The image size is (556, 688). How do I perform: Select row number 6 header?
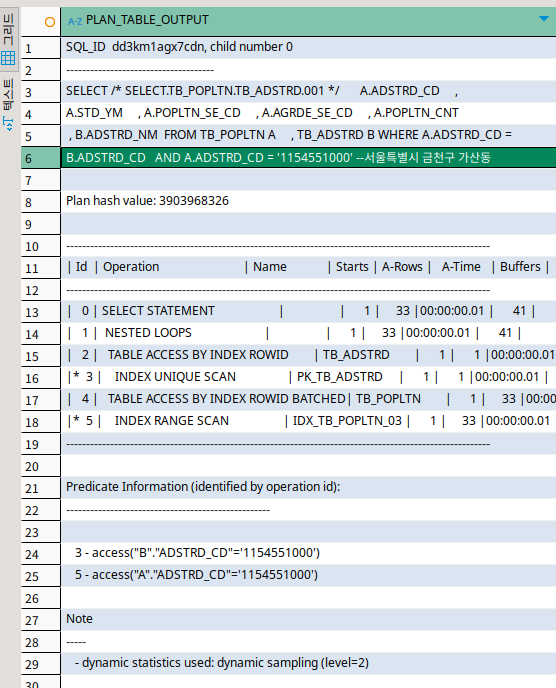[41, 158]
